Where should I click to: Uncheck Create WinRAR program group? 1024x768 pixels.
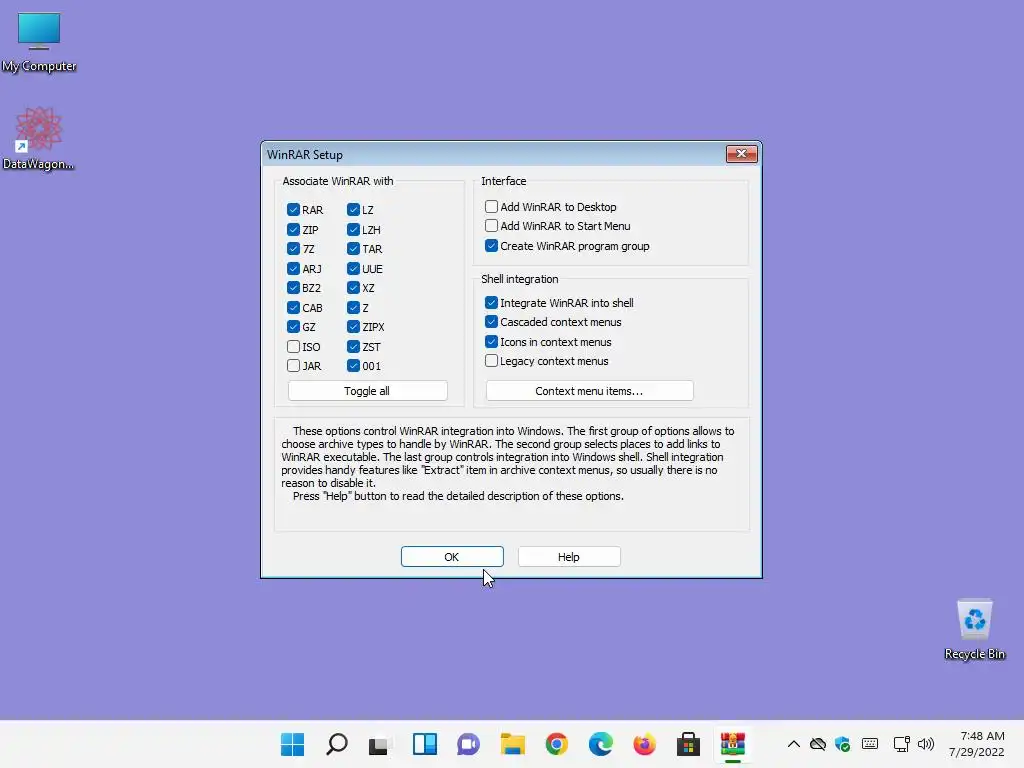tap(491, 246)
